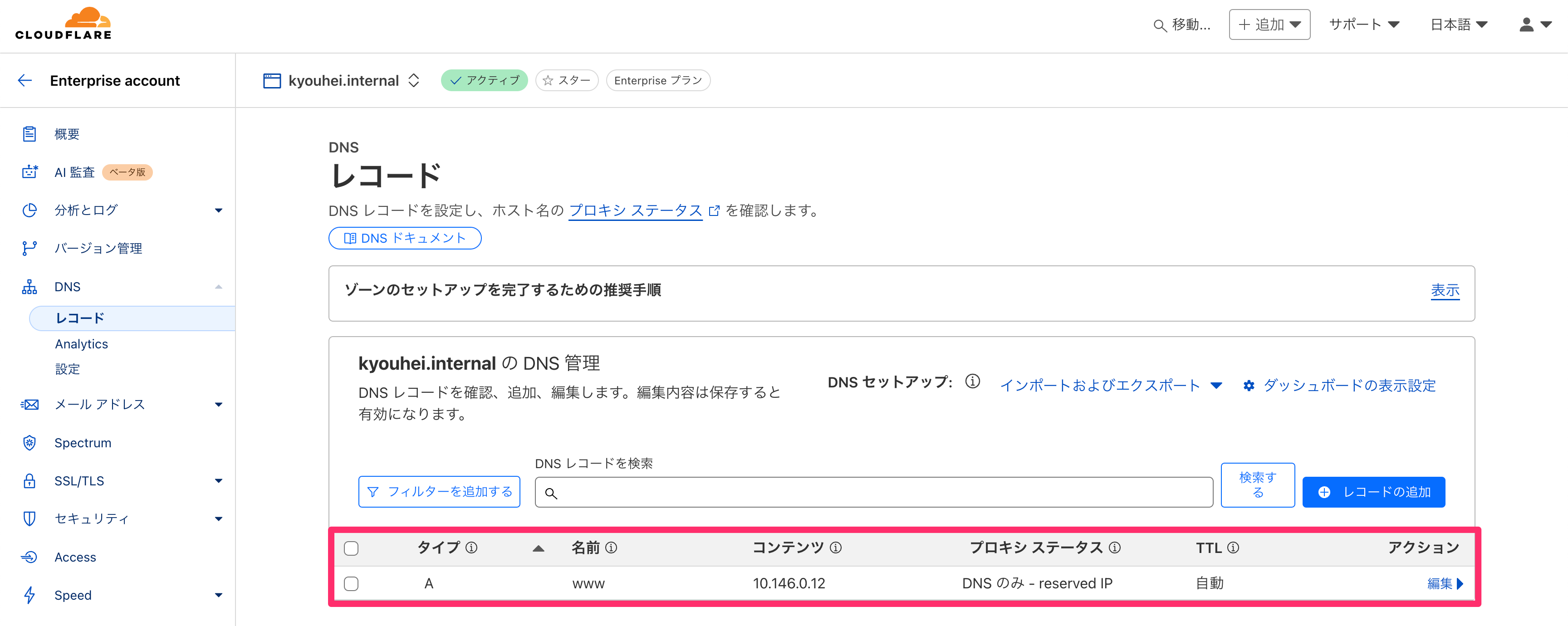
Task: Check the www A record checkbox
Action: [x=351, y=583]
